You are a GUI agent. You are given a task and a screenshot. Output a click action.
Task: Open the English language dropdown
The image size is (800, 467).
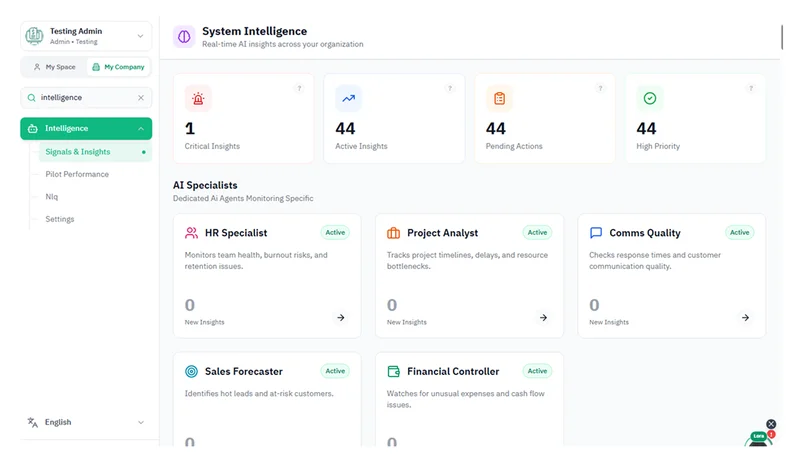pos(86,422)
